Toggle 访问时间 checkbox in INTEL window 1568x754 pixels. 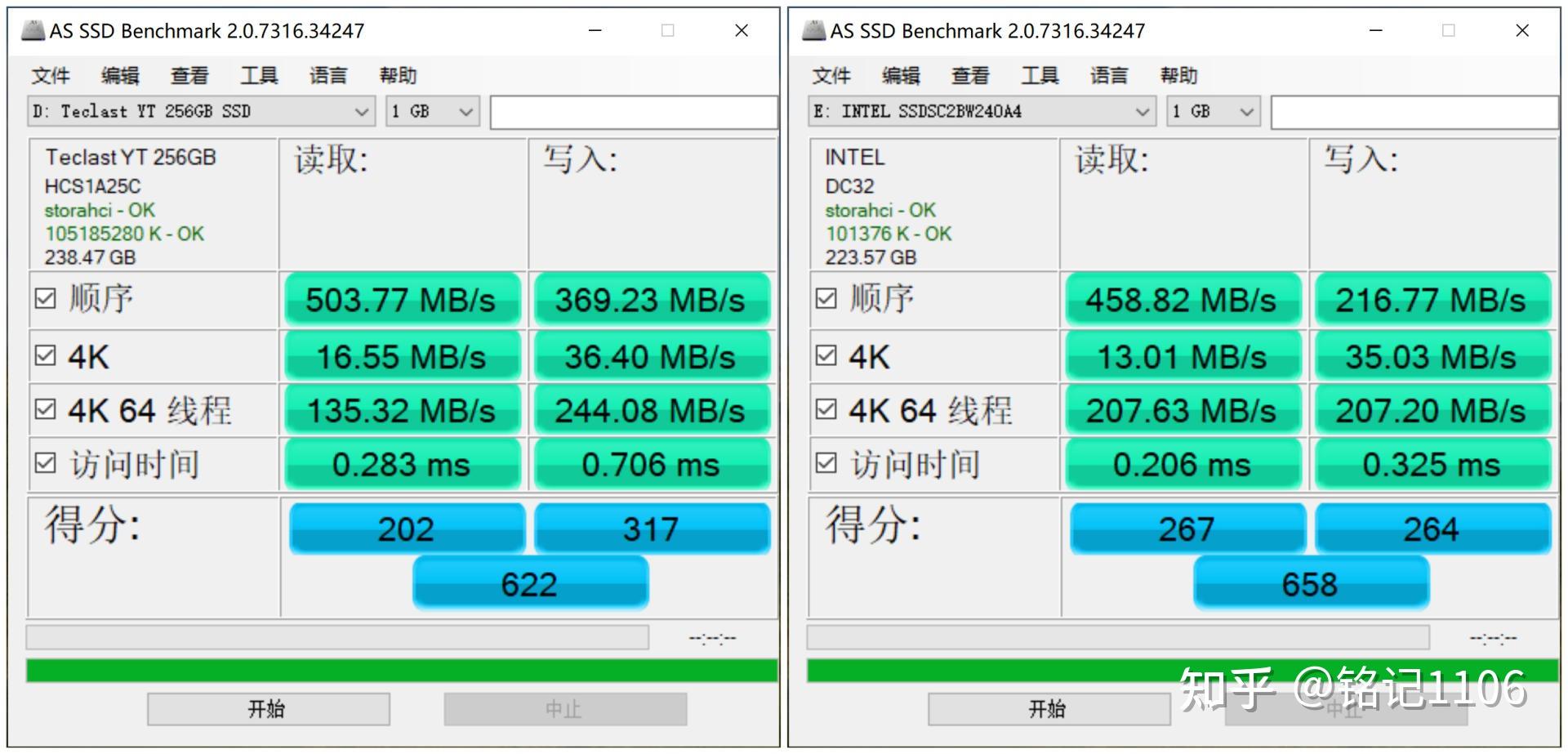click(x=826, y=464)
